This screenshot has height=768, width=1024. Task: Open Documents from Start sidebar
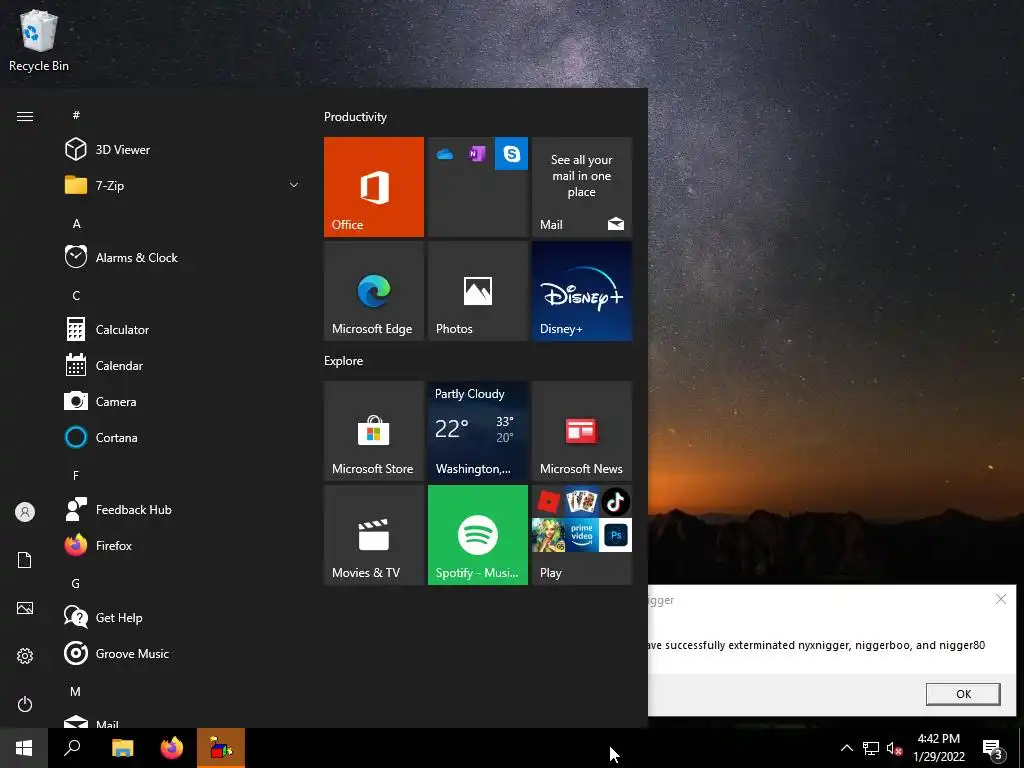(x=25, y=560)
